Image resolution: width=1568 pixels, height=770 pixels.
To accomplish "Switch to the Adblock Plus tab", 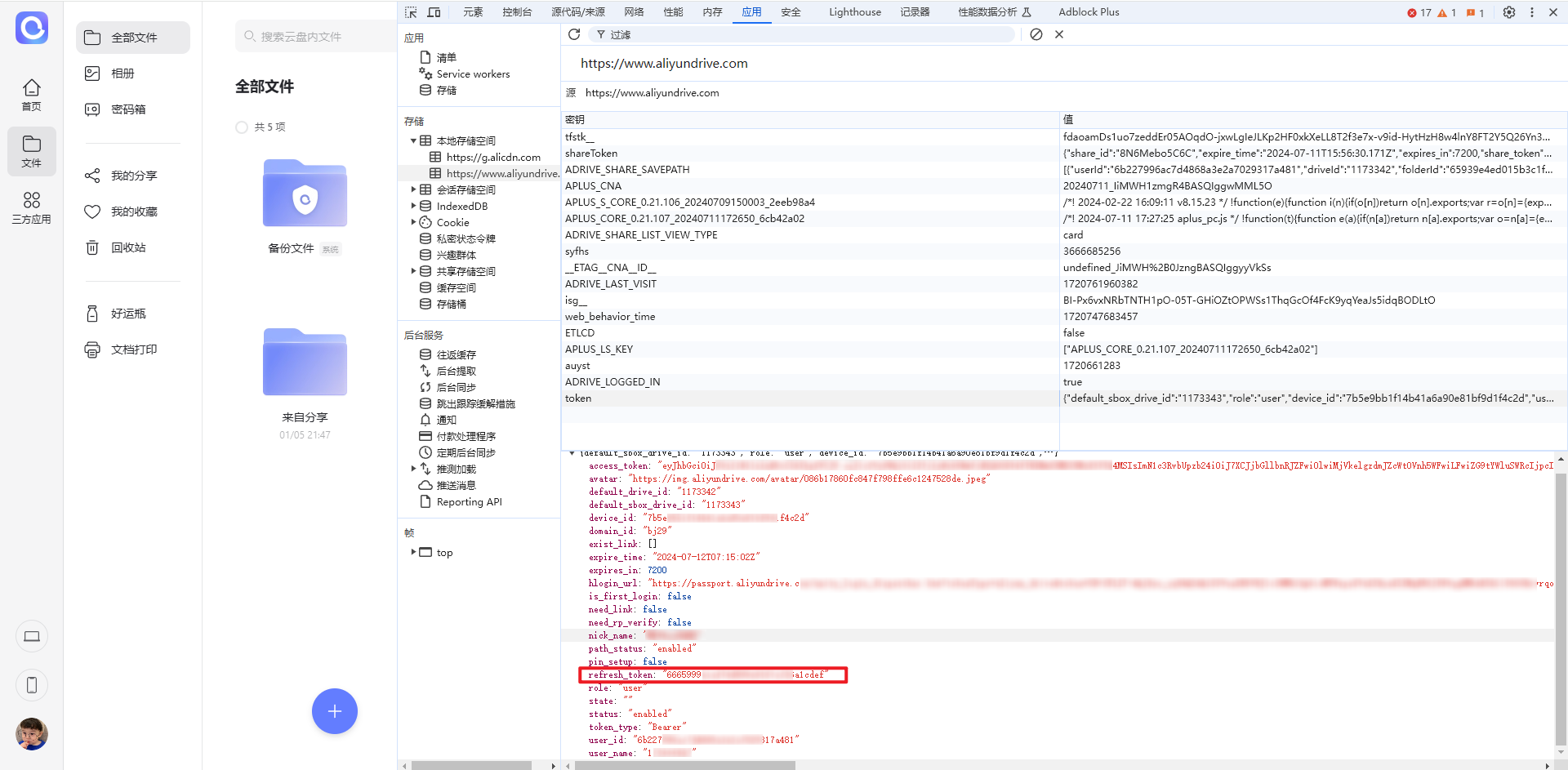I will click(1089, 12).
